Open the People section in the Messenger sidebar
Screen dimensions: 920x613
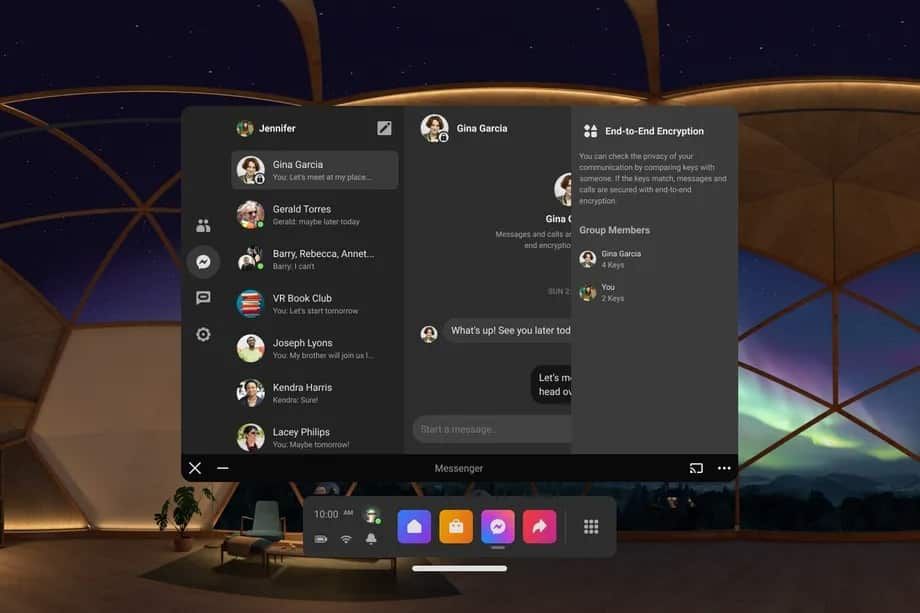click(203, 224)
